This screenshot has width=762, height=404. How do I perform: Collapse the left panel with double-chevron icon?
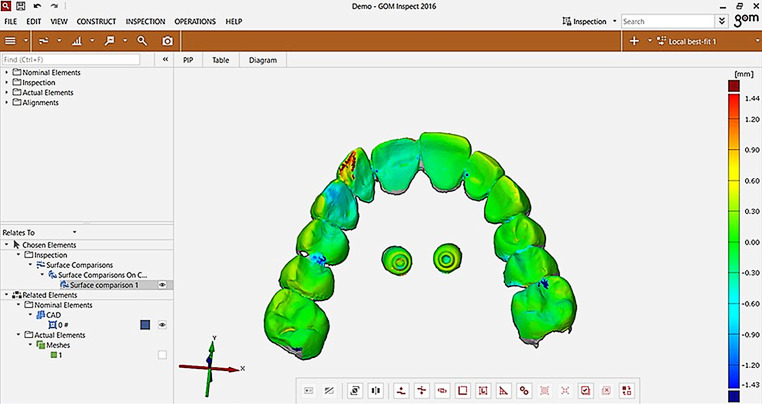[165, 60]
